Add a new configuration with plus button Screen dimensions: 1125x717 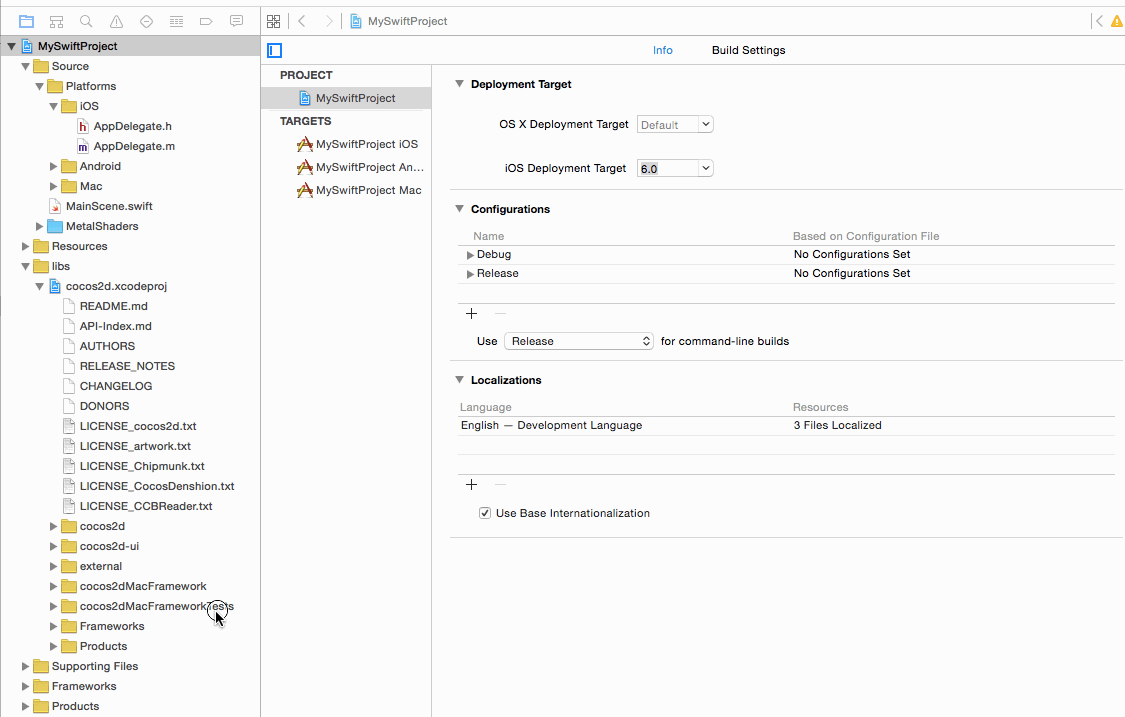click(471, 314)
